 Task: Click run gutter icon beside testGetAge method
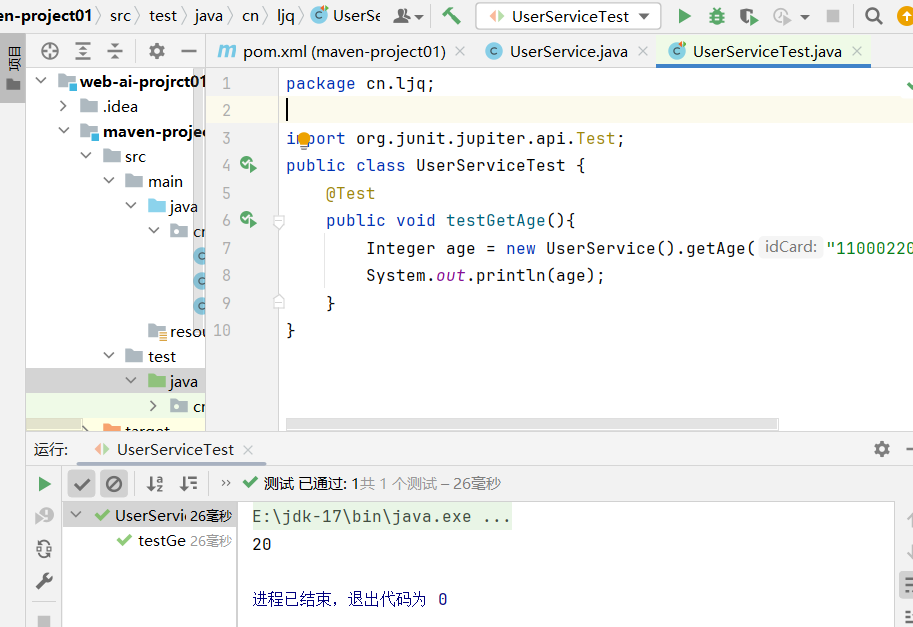(x=248, y=219)
